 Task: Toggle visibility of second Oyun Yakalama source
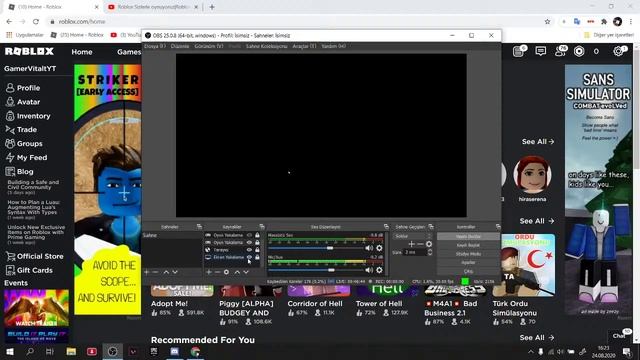(x=249, y=242)
